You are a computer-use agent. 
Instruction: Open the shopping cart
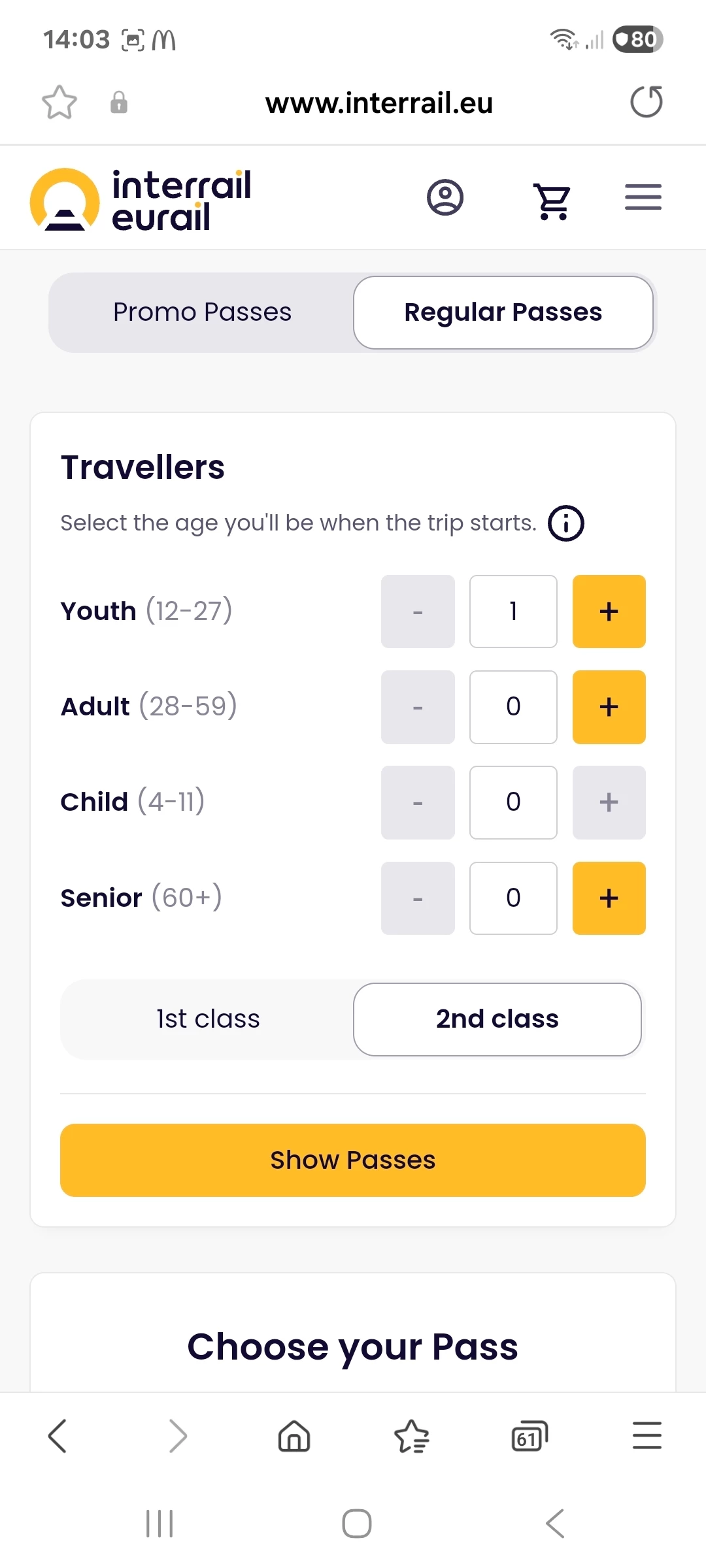pyautogui.click(x=552, y=199)
